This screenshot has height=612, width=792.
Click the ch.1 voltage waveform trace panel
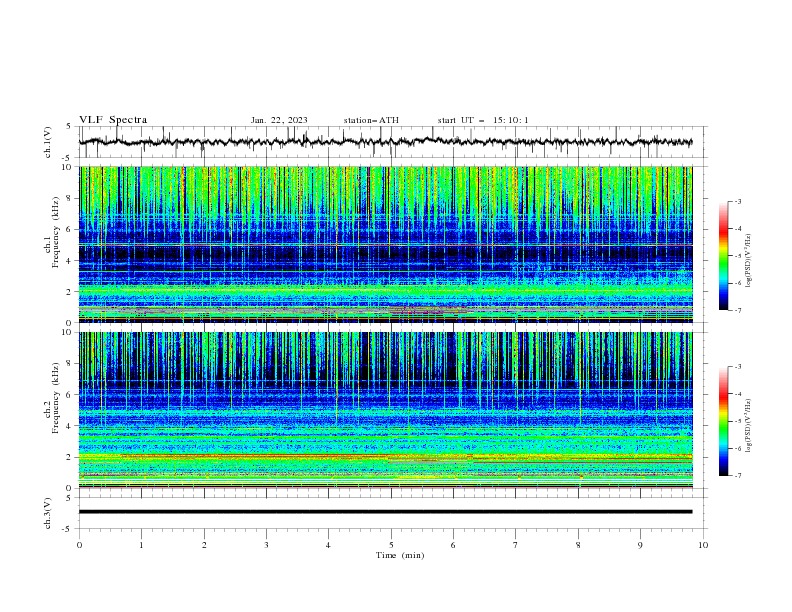(x=392, y=142)
